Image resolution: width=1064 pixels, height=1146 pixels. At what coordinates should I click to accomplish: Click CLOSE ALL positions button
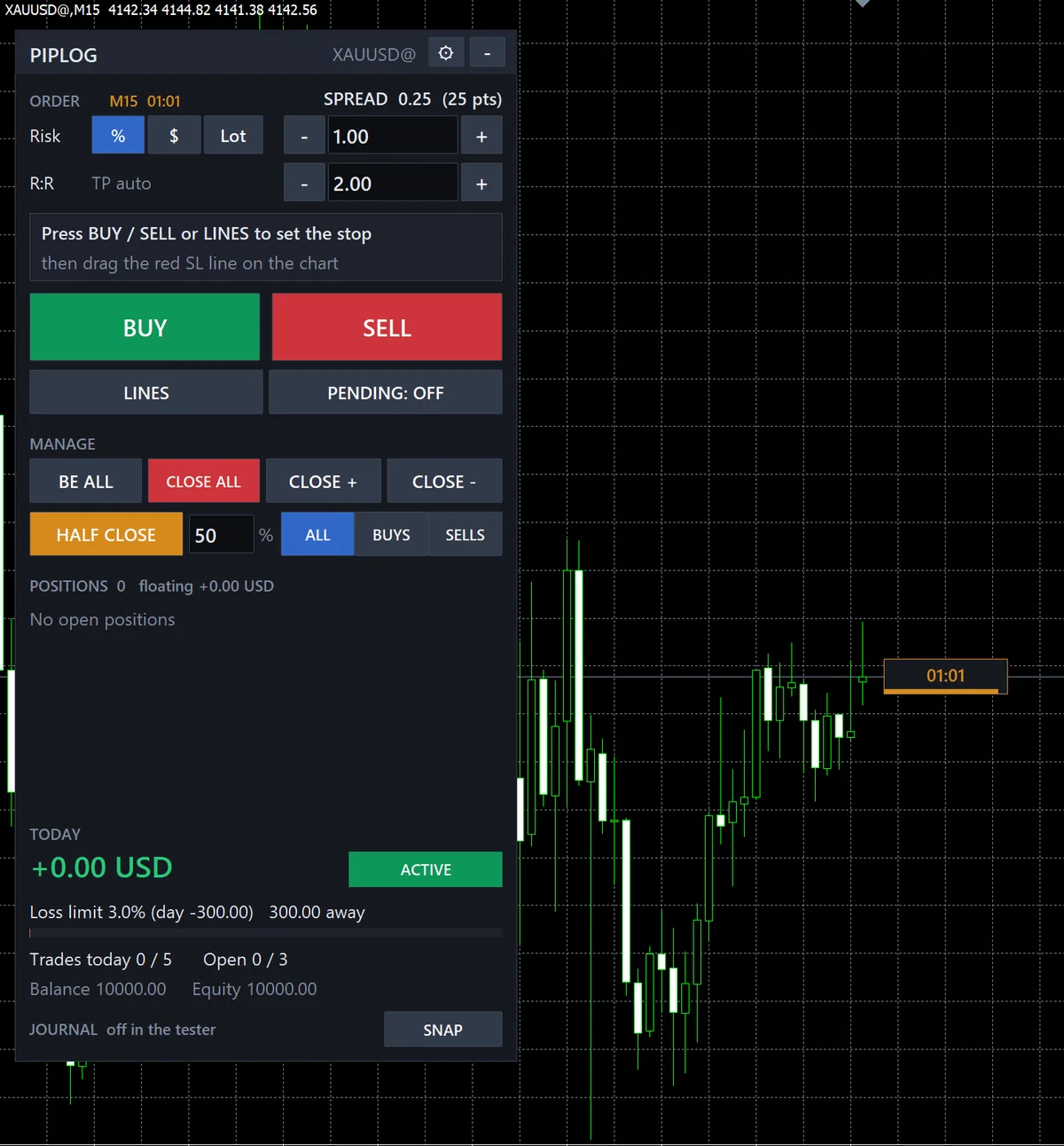(204, 481)
